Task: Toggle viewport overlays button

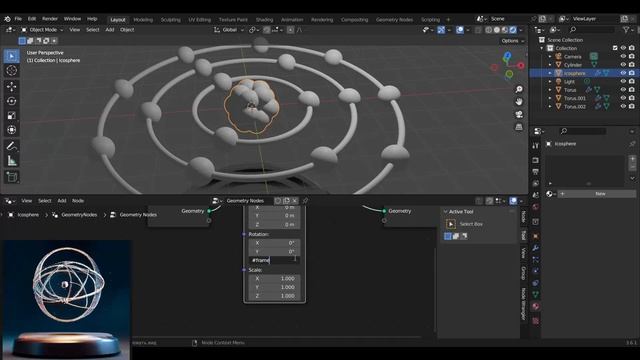Action: pos(460,30)
